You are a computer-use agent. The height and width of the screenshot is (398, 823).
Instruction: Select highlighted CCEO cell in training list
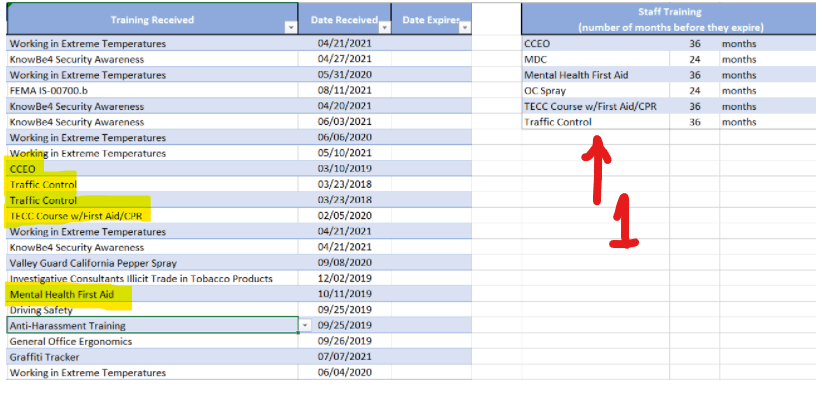152,169
